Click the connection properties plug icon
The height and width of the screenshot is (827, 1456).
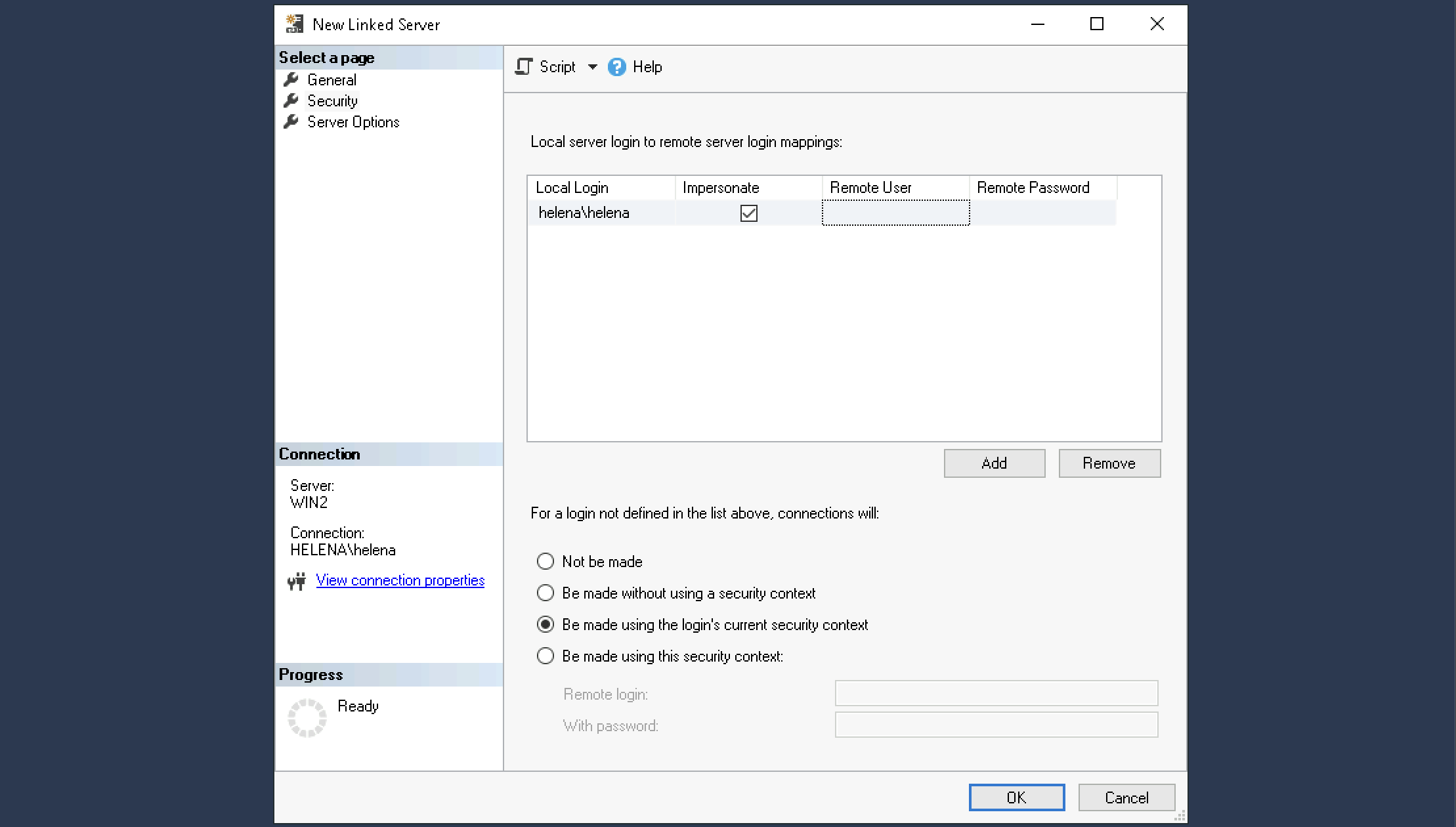click(297, 581)
